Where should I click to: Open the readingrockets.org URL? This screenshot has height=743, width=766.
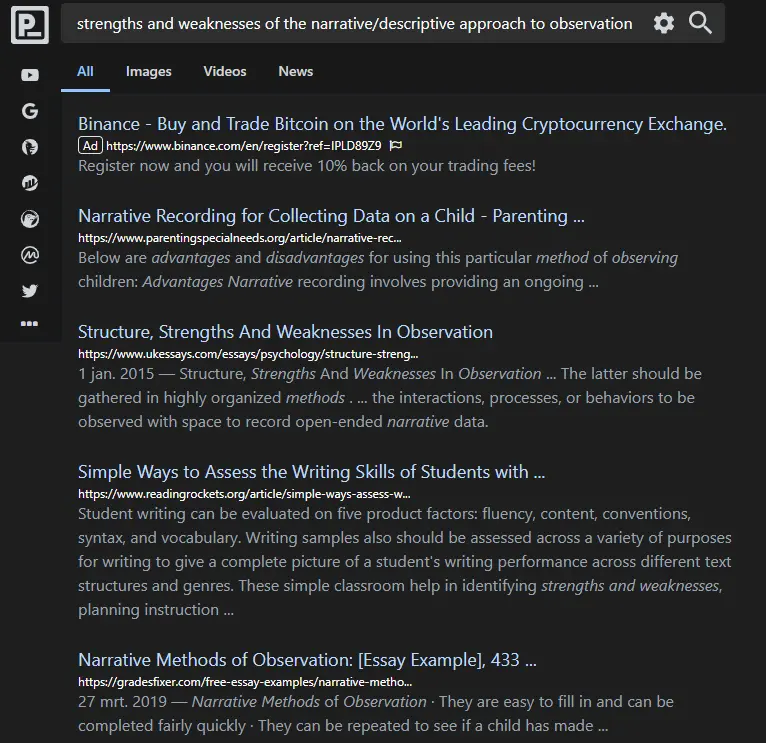click(x=244, y=494)
